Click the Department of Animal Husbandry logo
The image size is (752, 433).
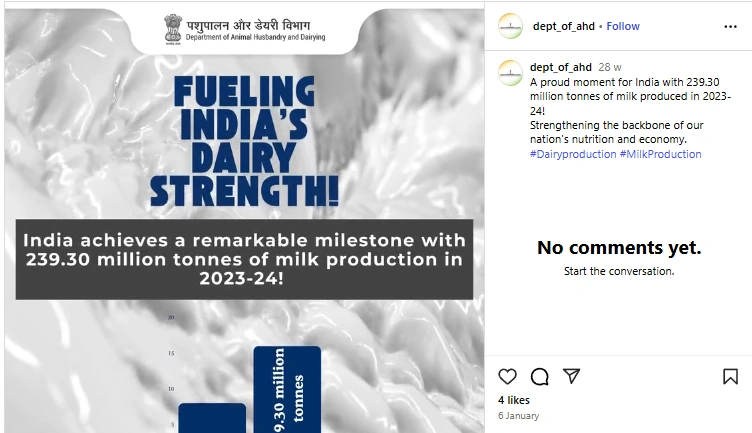245,30
